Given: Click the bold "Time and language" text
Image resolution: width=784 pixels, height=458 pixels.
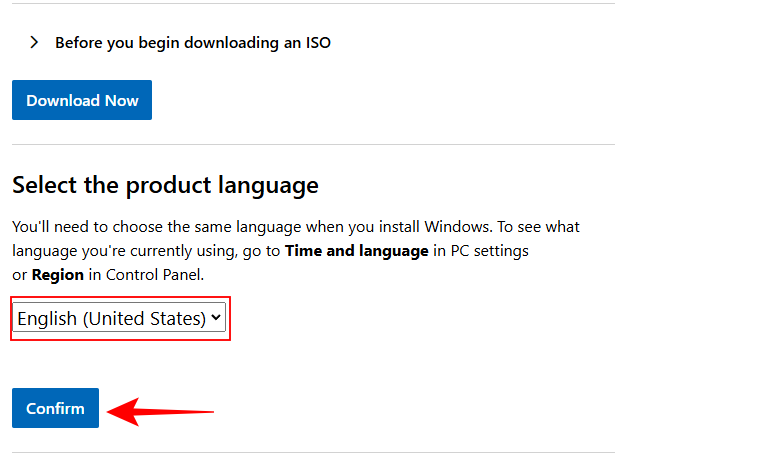Looking at the screenshot, I should pos(356,250).
